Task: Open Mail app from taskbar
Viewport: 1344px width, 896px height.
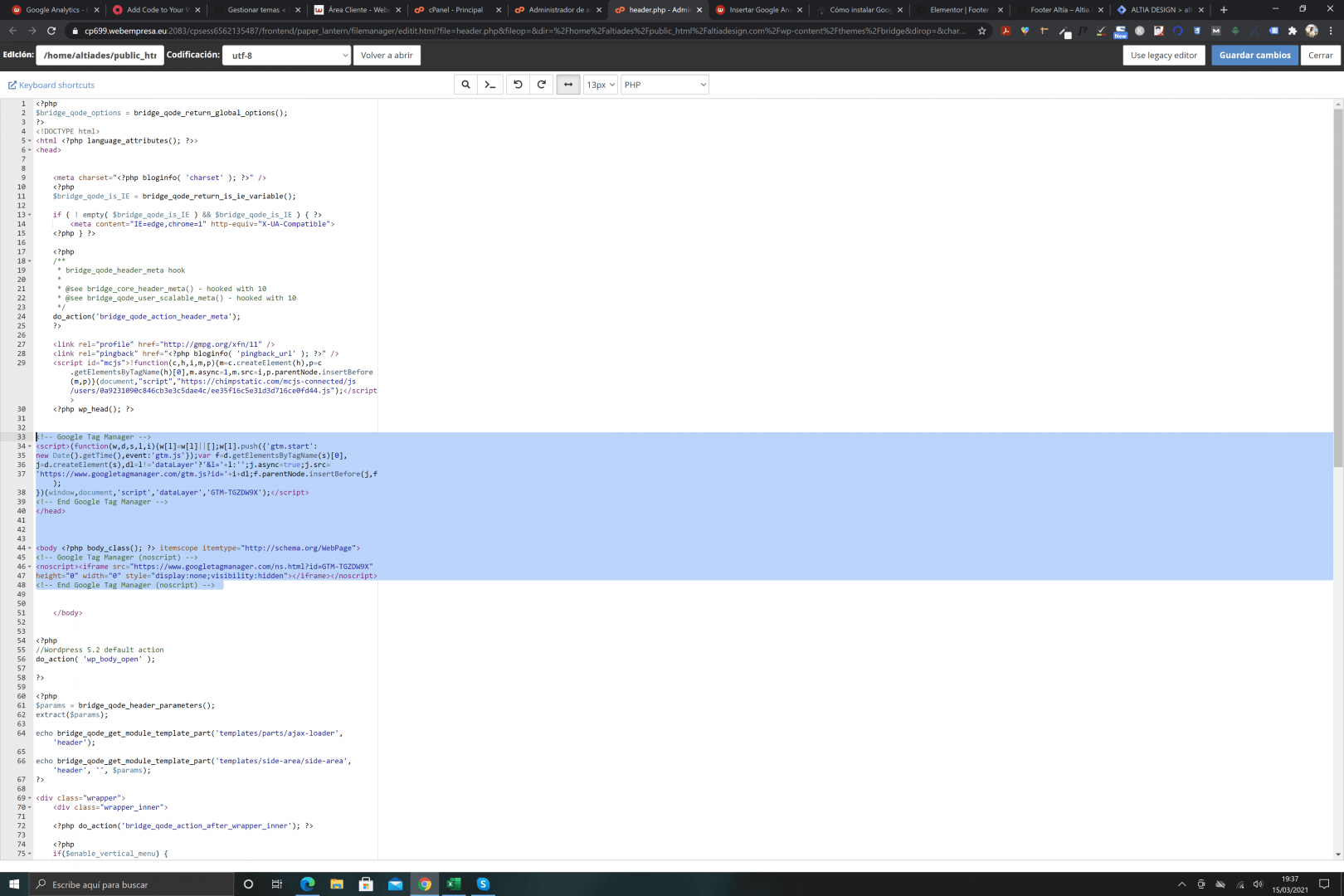Action: click(396, 884)
